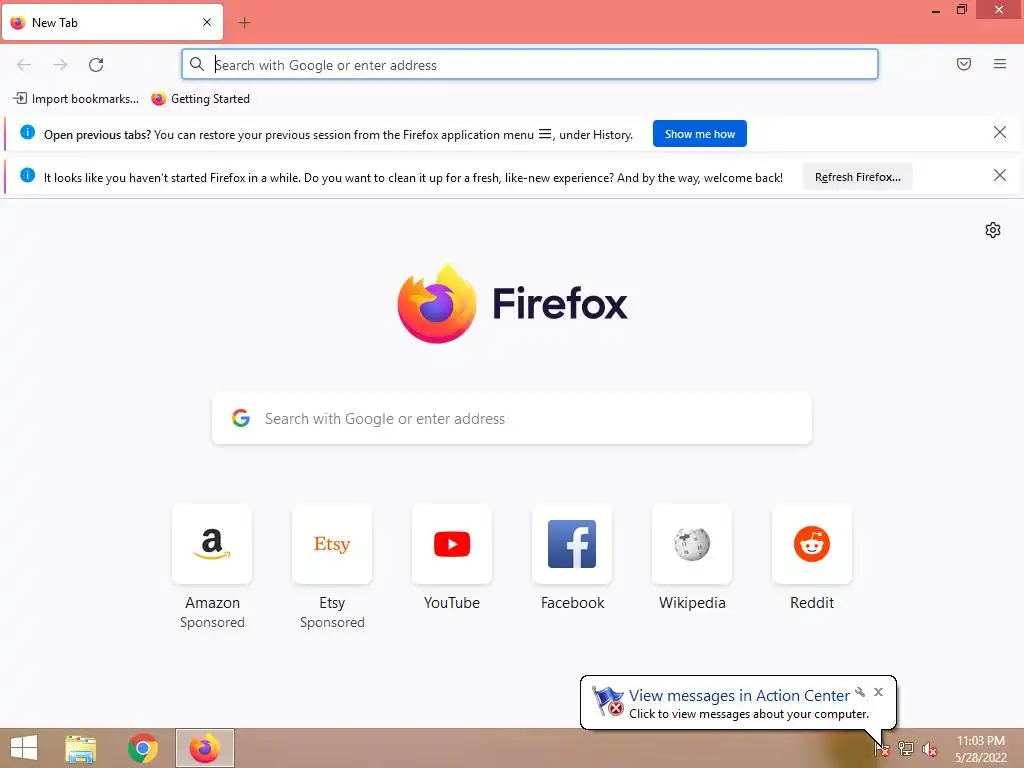Focus the top address bar

click(530, 65)
